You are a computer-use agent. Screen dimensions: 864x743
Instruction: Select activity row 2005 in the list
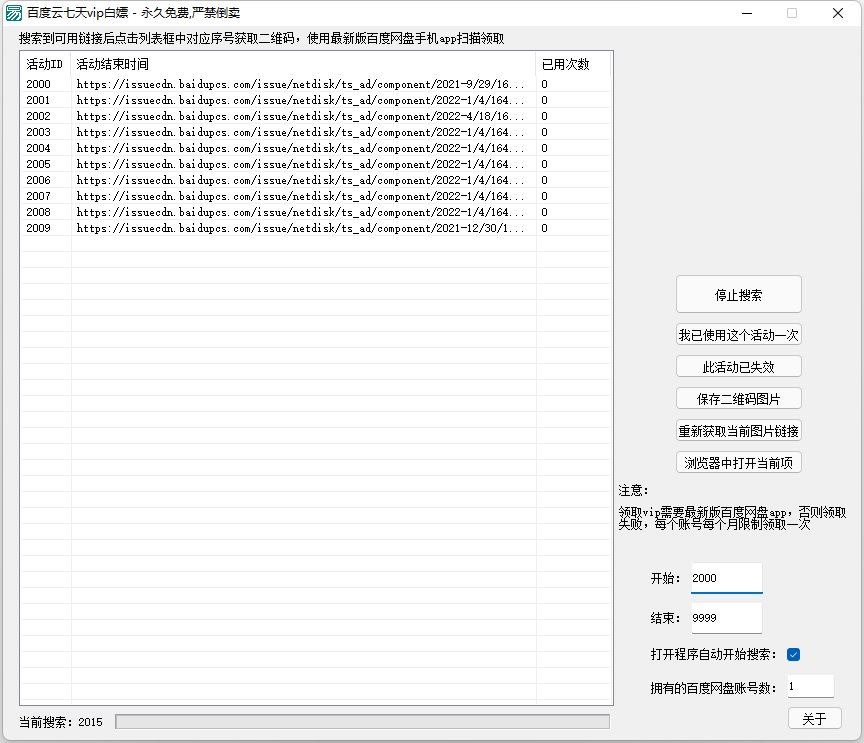click(200, 163)
